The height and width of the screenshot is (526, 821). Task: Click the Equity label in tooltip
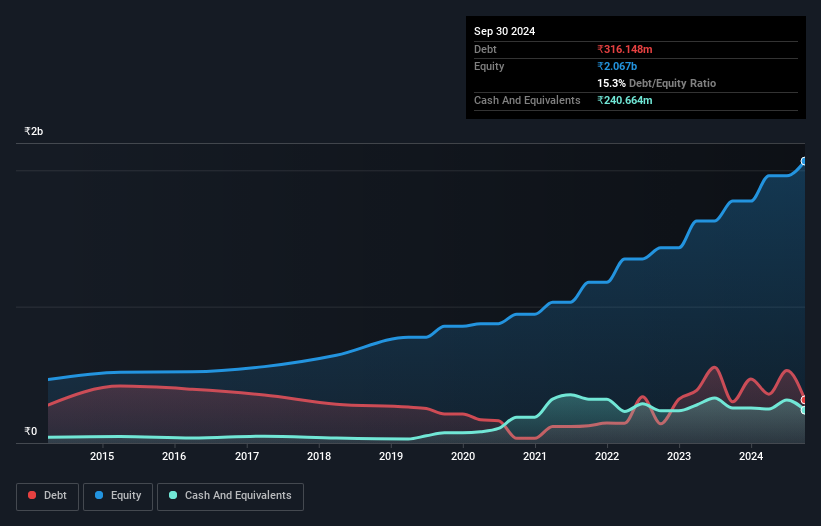tap(489, 66)
